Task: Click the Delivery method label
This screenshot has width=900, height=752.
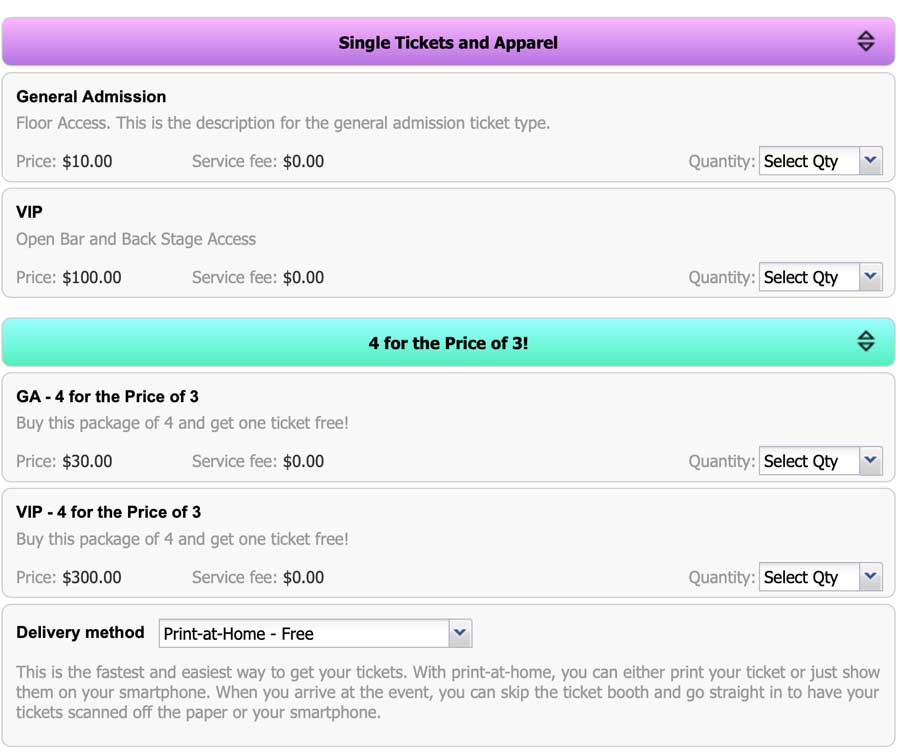Action: [x=80, y=632]
